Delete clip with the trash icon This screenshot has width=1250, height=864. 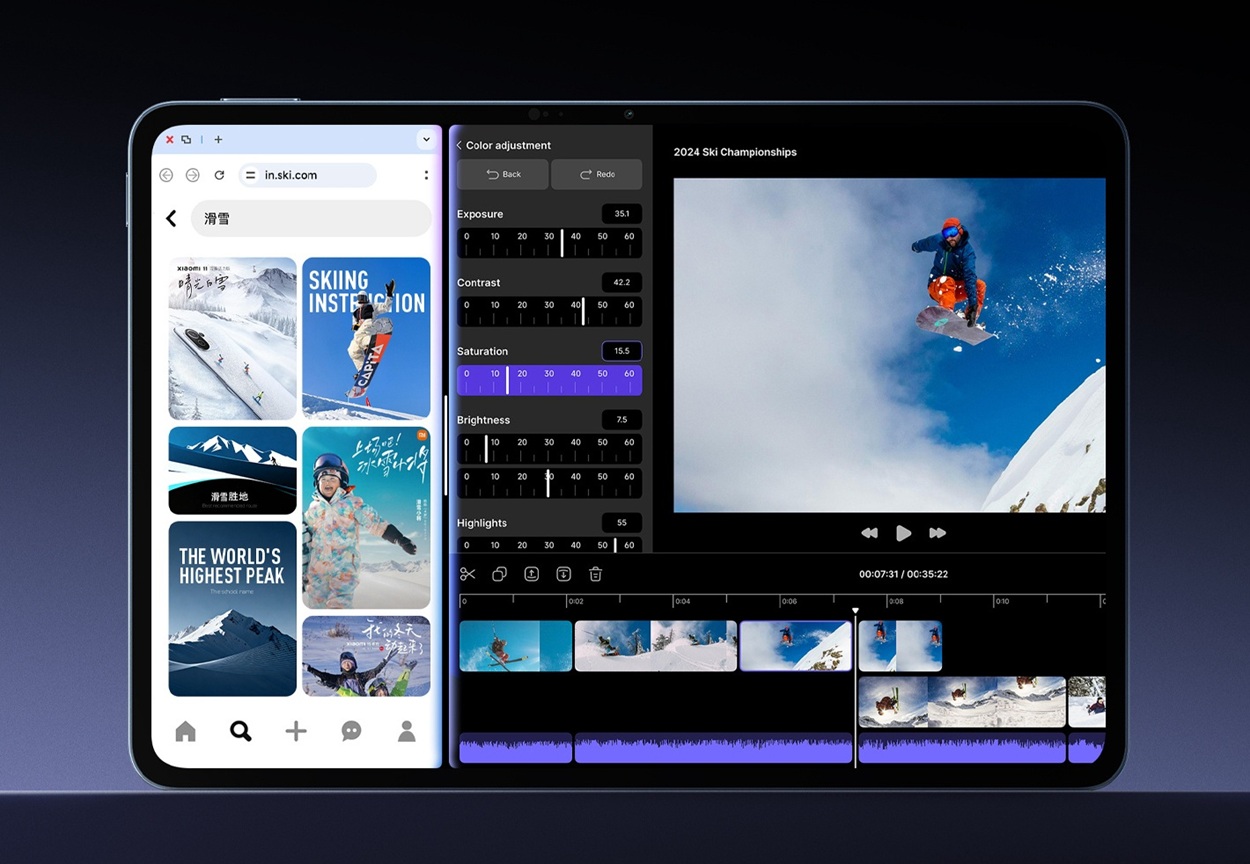click(595, 574)
